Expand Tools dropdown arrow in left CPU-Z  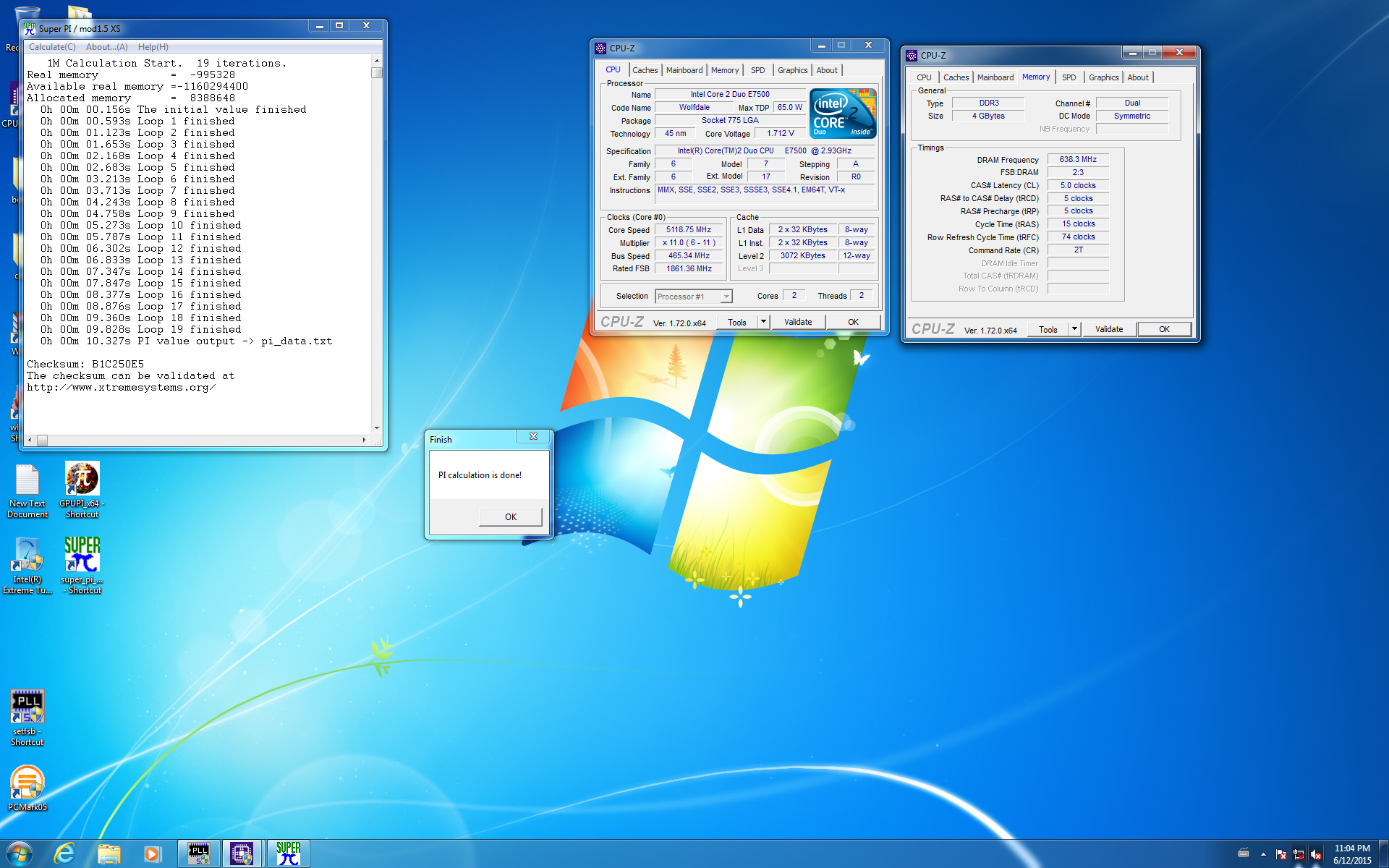click(763, 322)
